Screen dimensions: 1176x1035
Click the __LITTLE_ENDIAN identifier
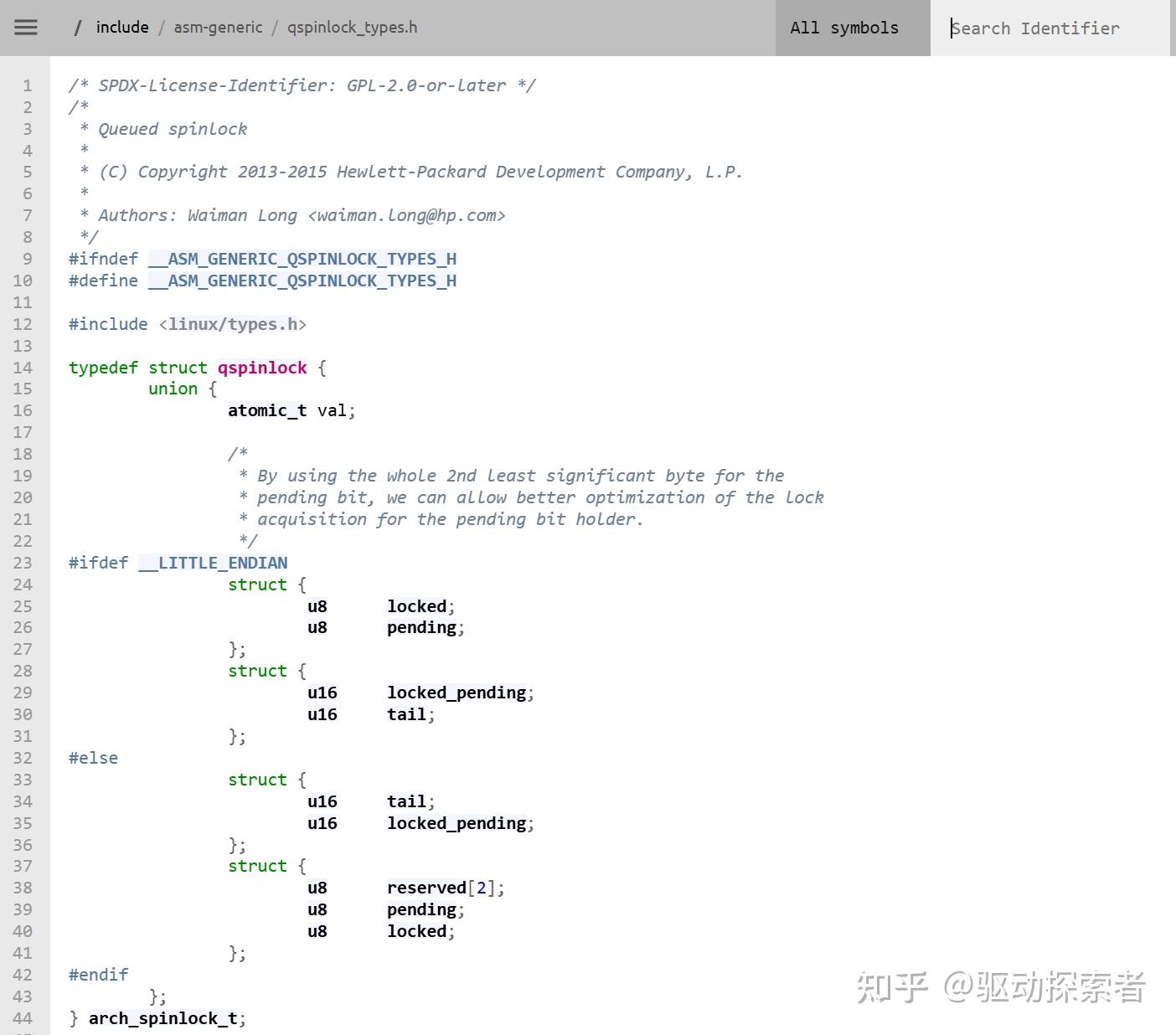212,562
